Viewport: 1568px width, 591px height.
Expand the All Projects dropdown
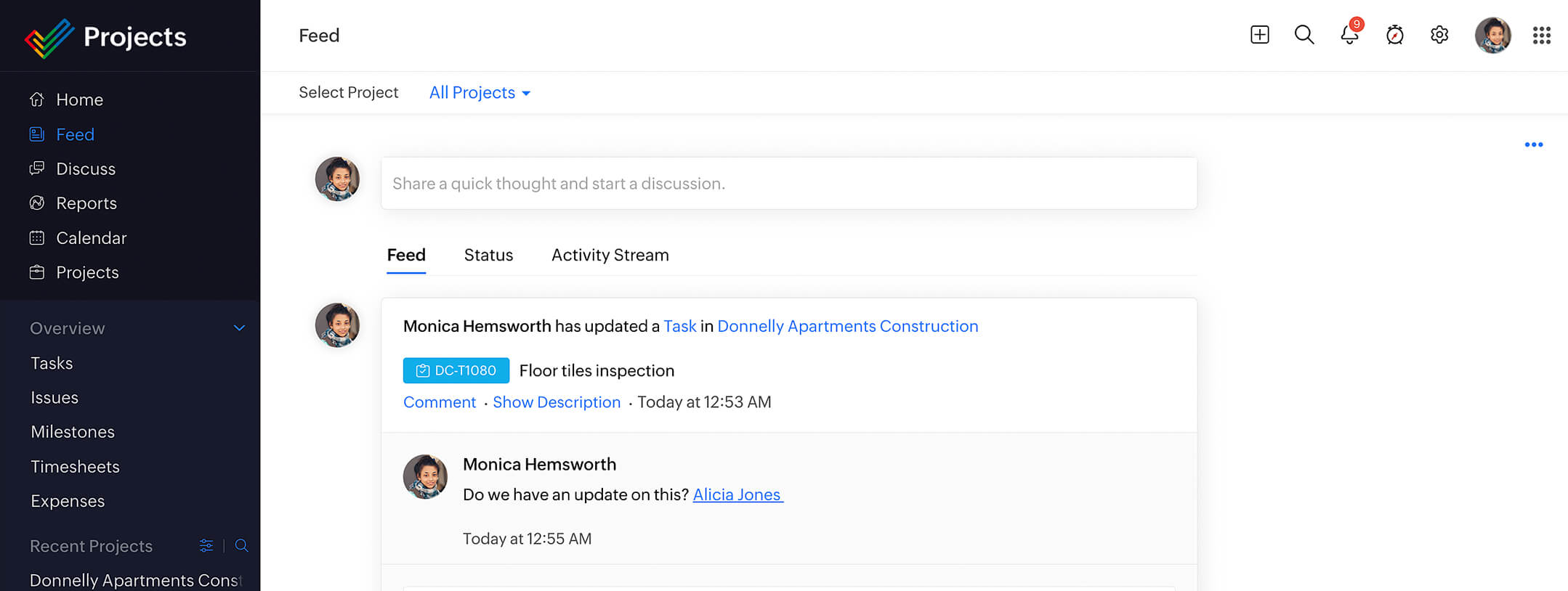(x=480, y=93)
